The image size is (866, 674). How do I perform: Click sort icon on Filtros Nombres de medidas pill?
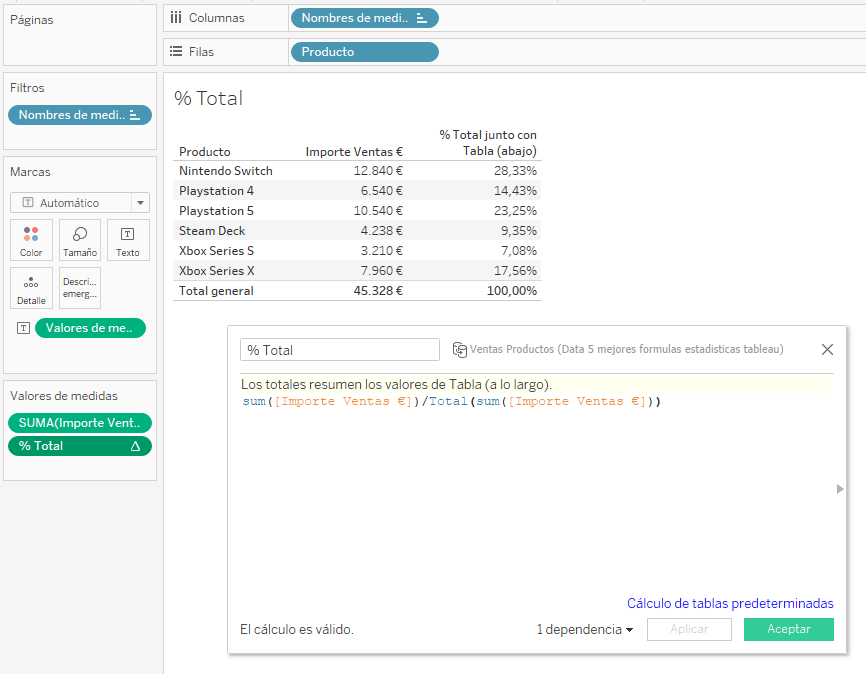[x=135, y=115]
